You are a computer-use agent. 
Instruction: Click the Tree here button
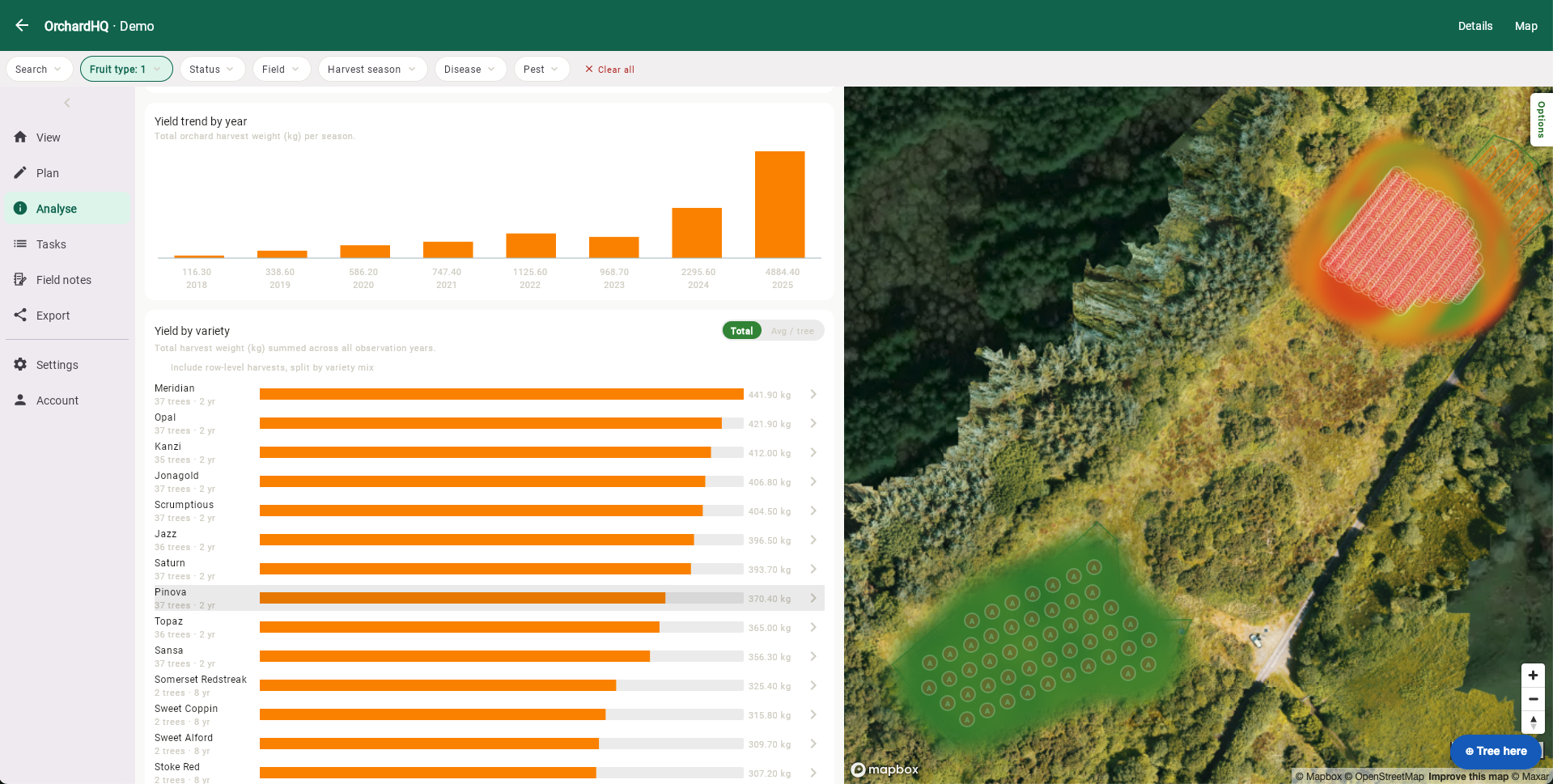[1496, 752]
